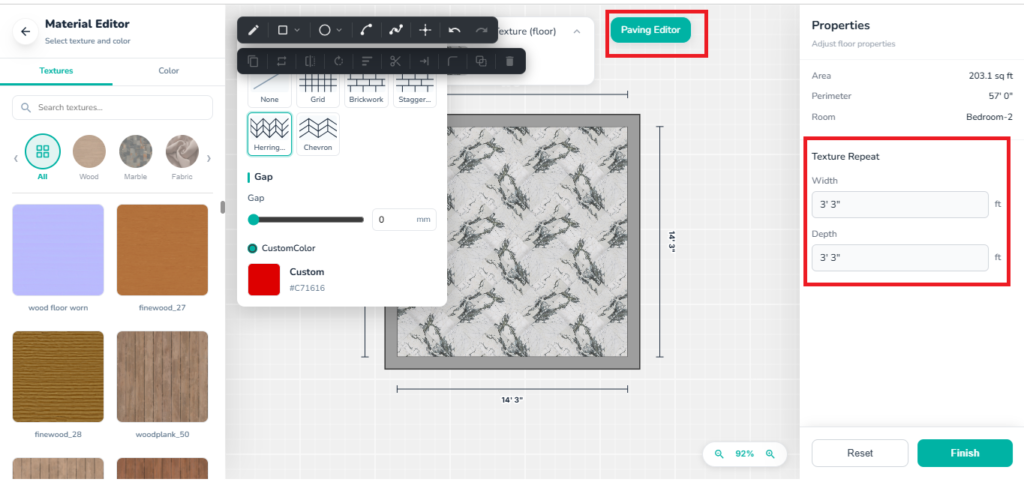Select the pencil draw tool
The width and height of the screenshot is (1024, 482).
(253, 30)
